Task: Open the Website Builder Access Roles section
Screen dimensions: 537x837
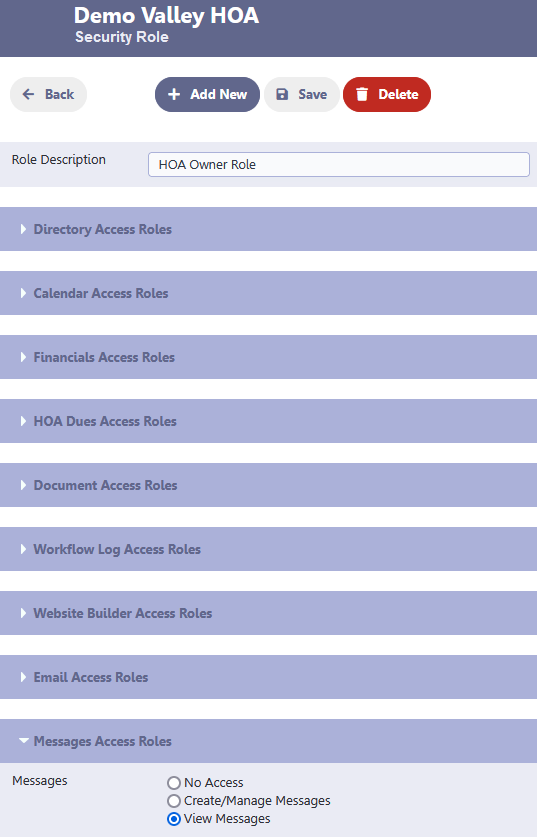Action: click(268, 613)
